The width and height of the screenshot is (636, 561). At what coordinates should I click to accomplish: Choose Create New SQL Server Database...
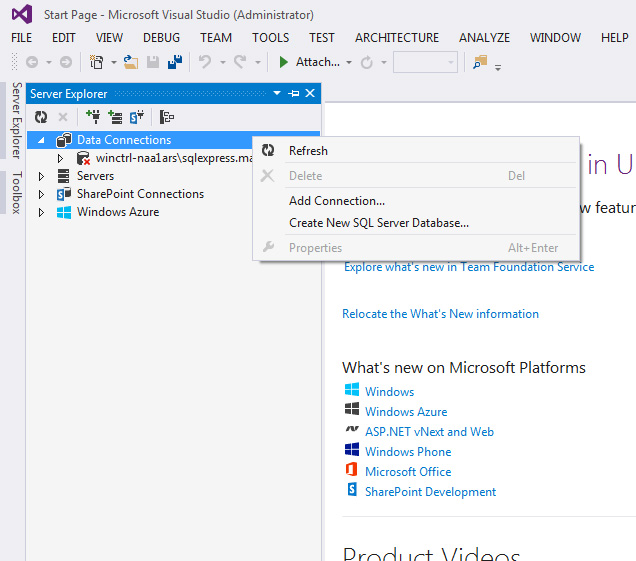[416, 223]
